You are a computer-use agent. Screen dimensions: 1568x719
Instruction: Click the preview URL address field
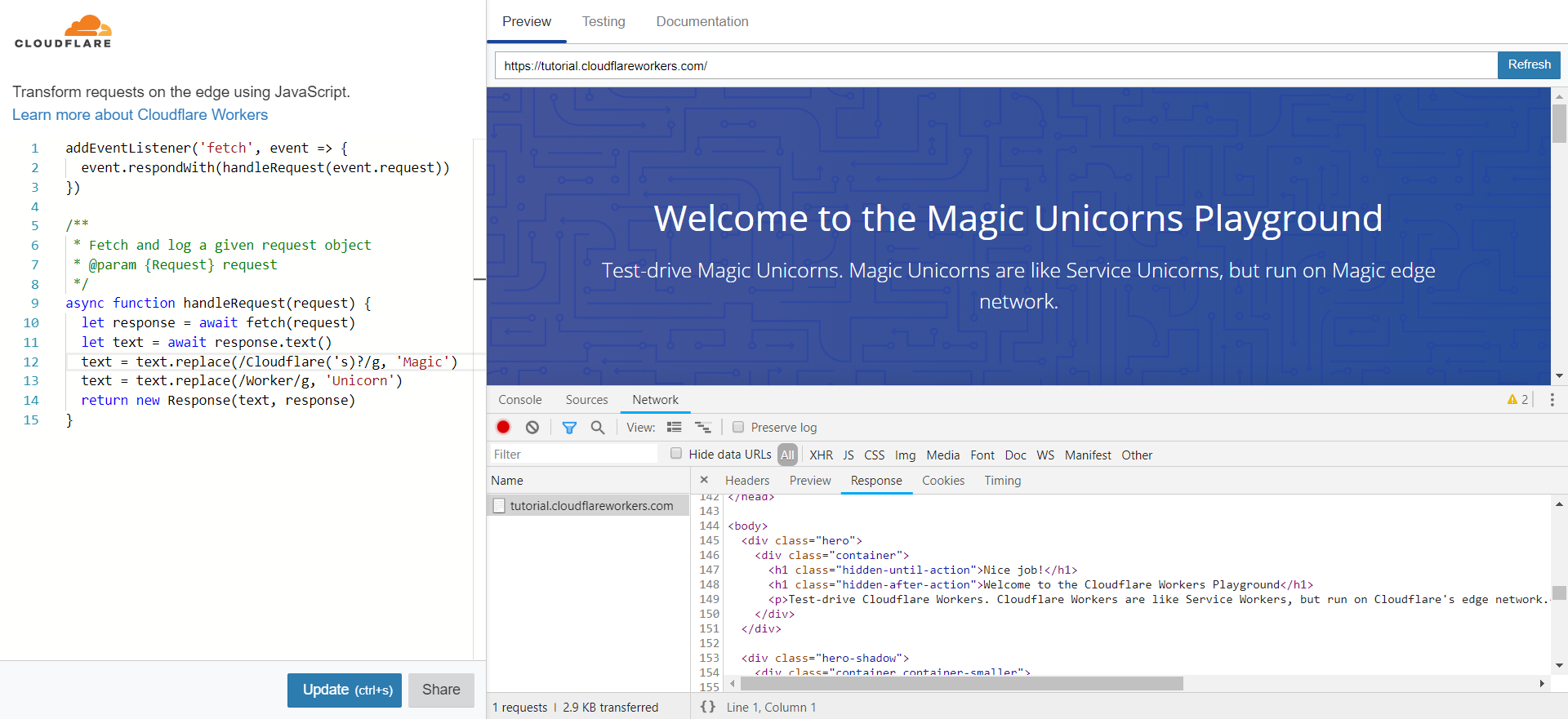click(995, 65)
